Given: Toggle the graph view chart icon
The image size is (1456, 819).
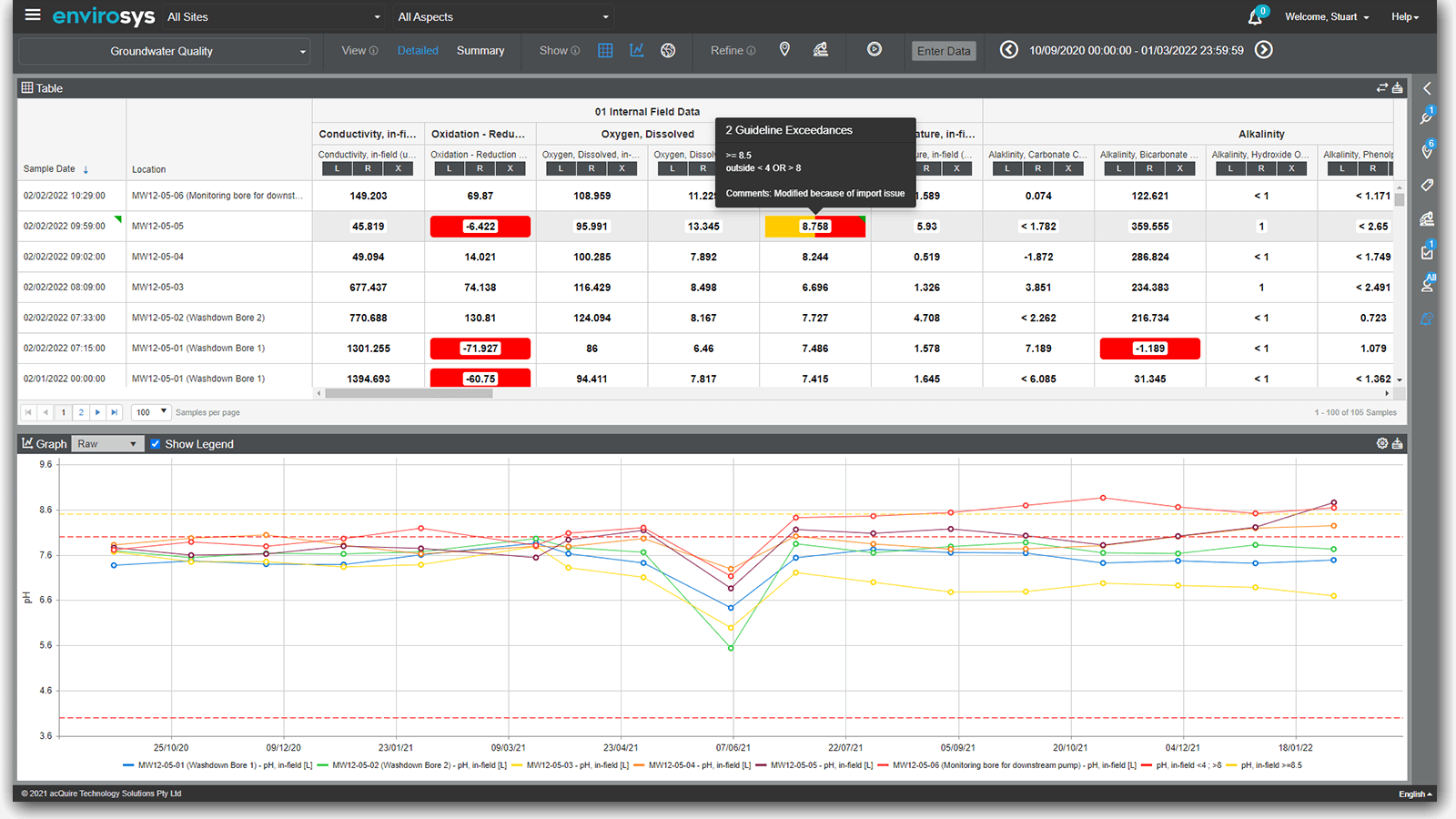Looking at the screenshot, I should (637, 50).
